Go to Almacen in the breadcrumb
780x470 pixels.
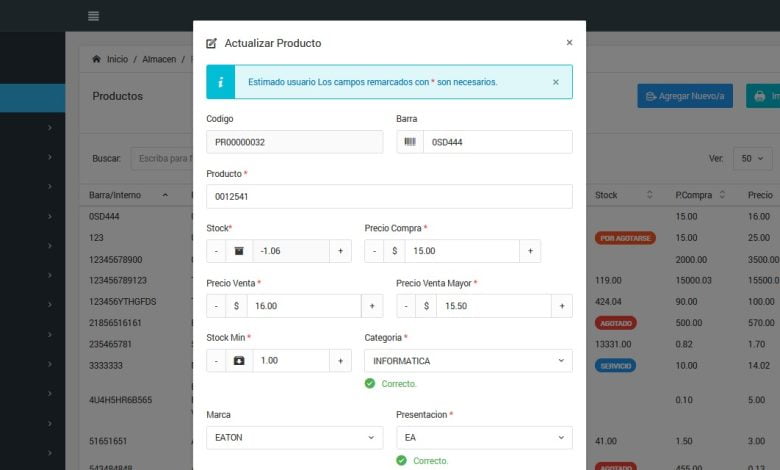[x=159, y=59]
